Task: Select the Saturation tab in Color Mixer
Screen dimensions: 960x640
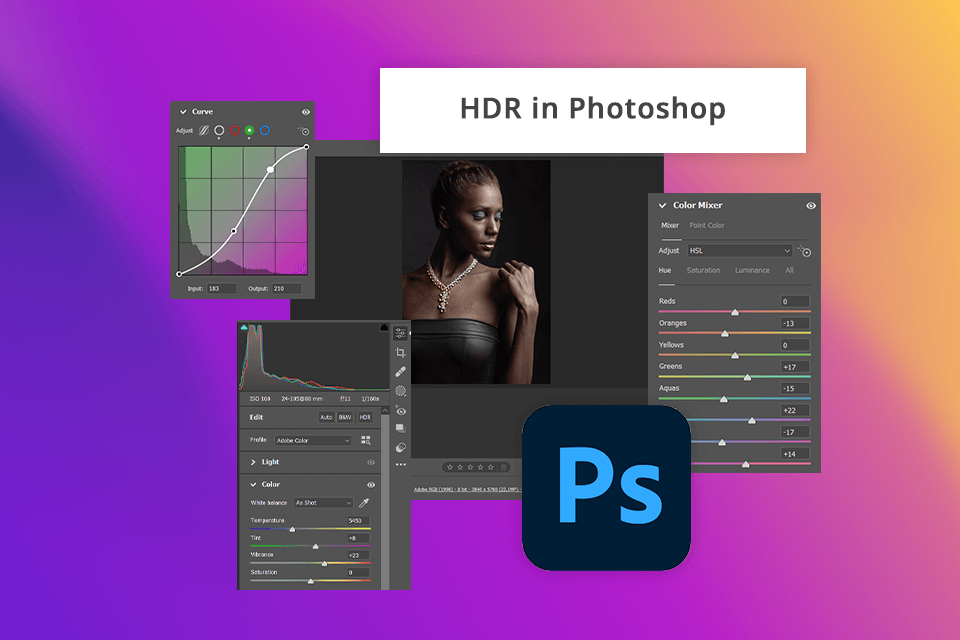Action: [x=703, y=271]
